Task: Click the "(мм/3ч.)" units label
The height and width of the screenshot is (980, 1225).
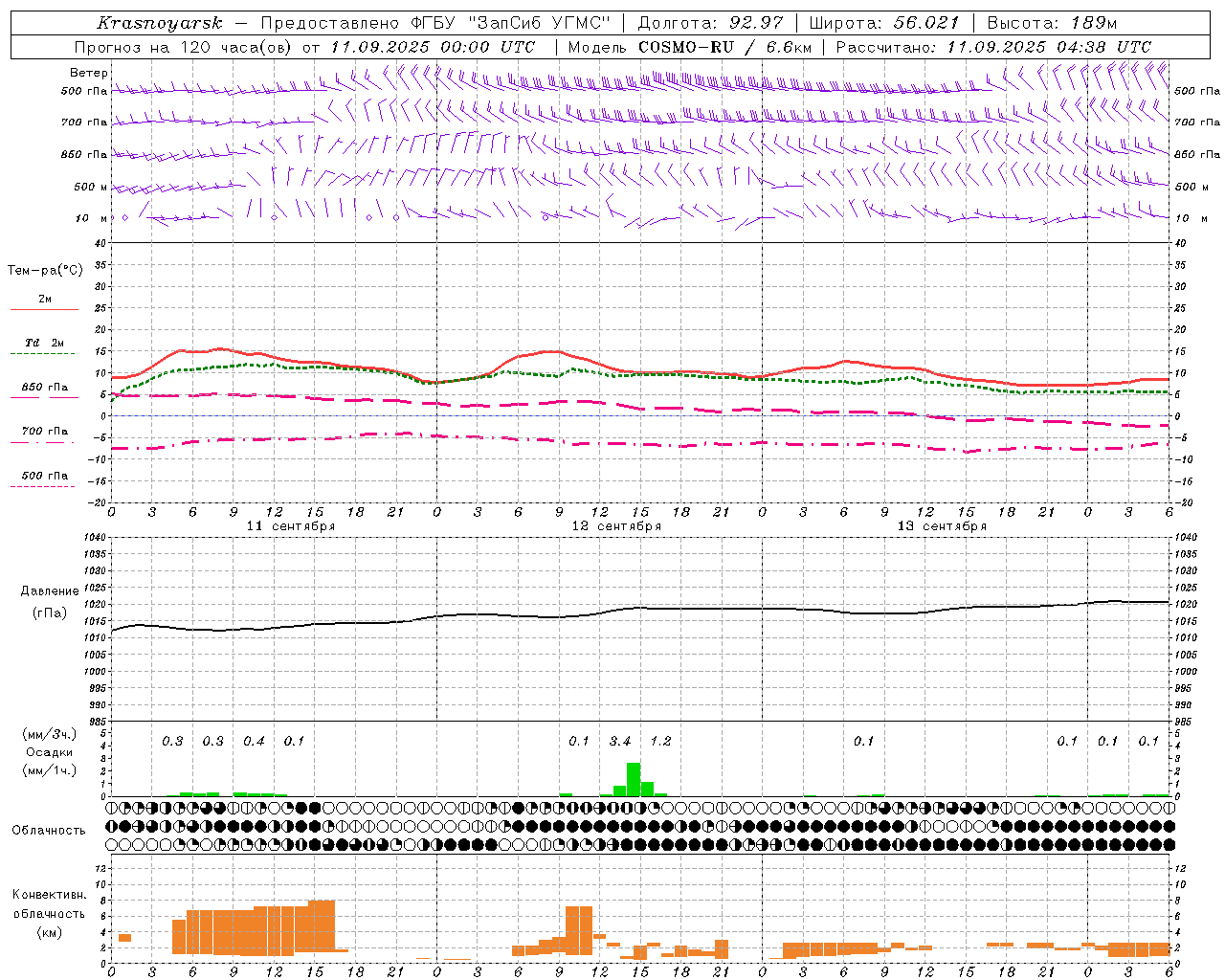Action: pos(49,734)
